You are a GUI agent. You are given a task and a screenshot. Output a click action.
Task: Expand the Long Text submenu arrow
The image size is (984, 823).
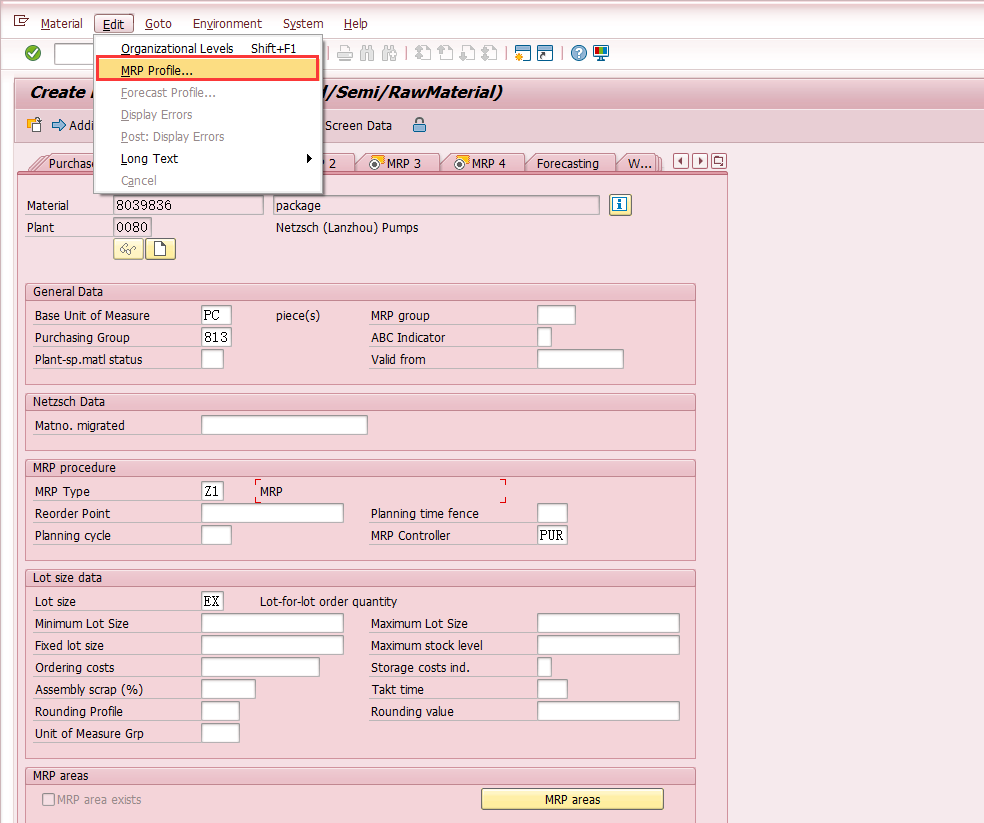(310, 158)
